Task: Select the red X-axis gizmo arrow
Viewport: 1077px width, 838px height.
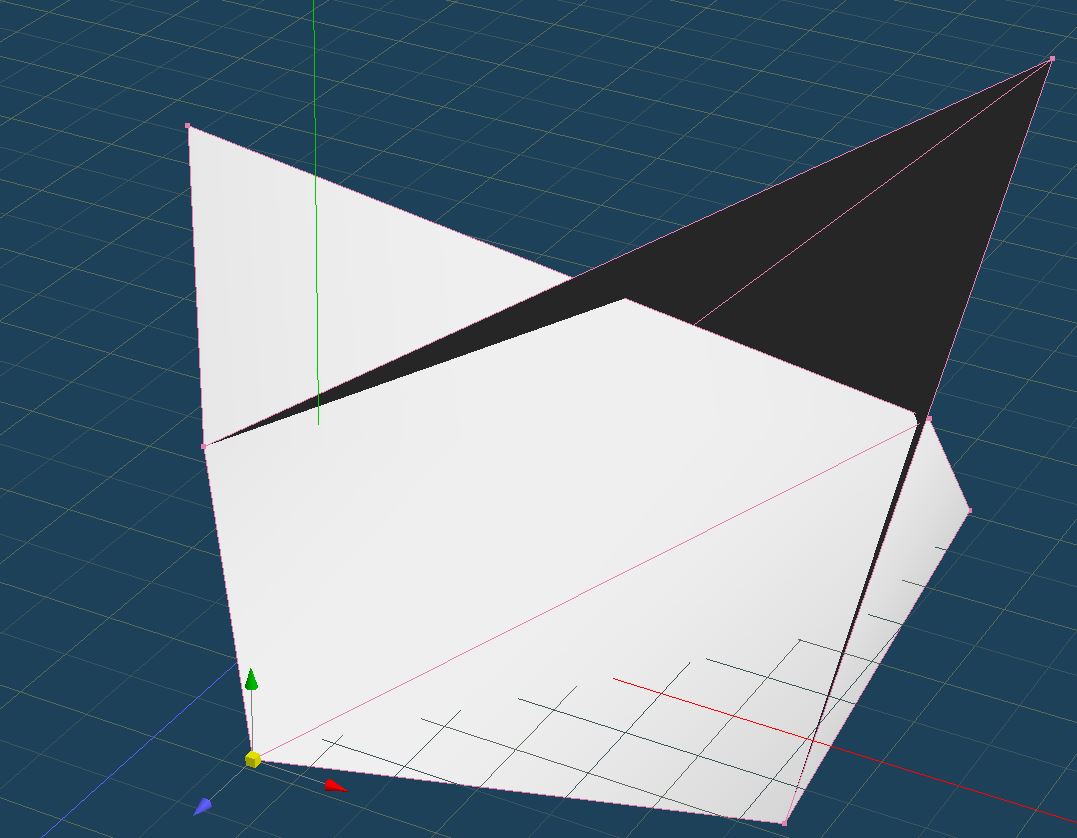Action: (x=335, y=785)
